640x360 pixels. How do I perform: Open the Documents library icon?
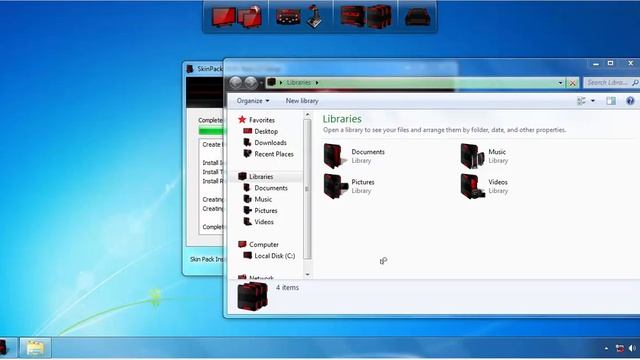pyautogui.click(x=335, y=156)
